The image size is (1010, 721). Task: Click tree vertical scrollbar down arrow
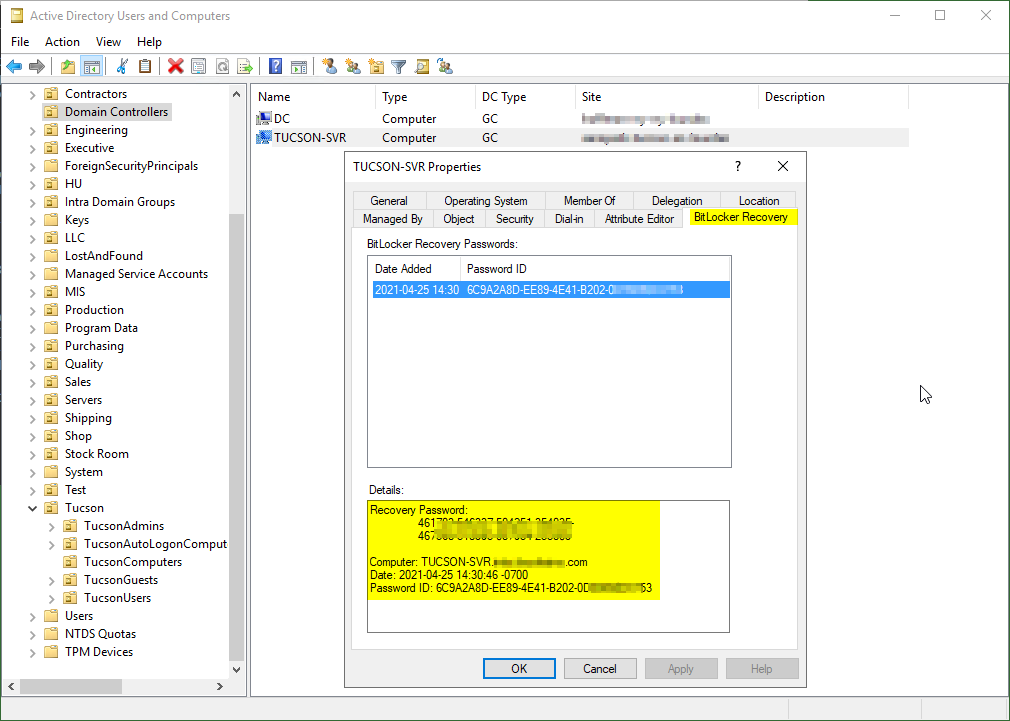[236, 669]
